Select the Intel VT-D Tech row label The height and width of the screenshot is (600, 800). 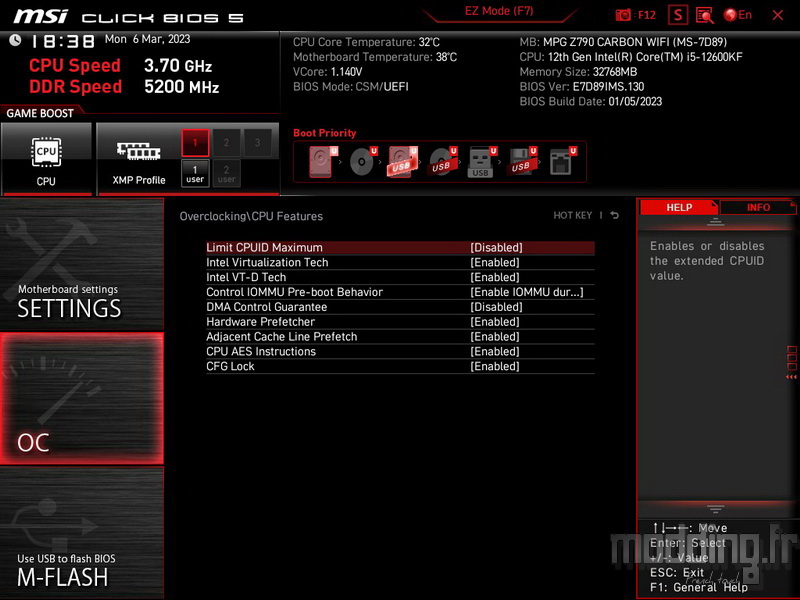click(x=246, y=277)
